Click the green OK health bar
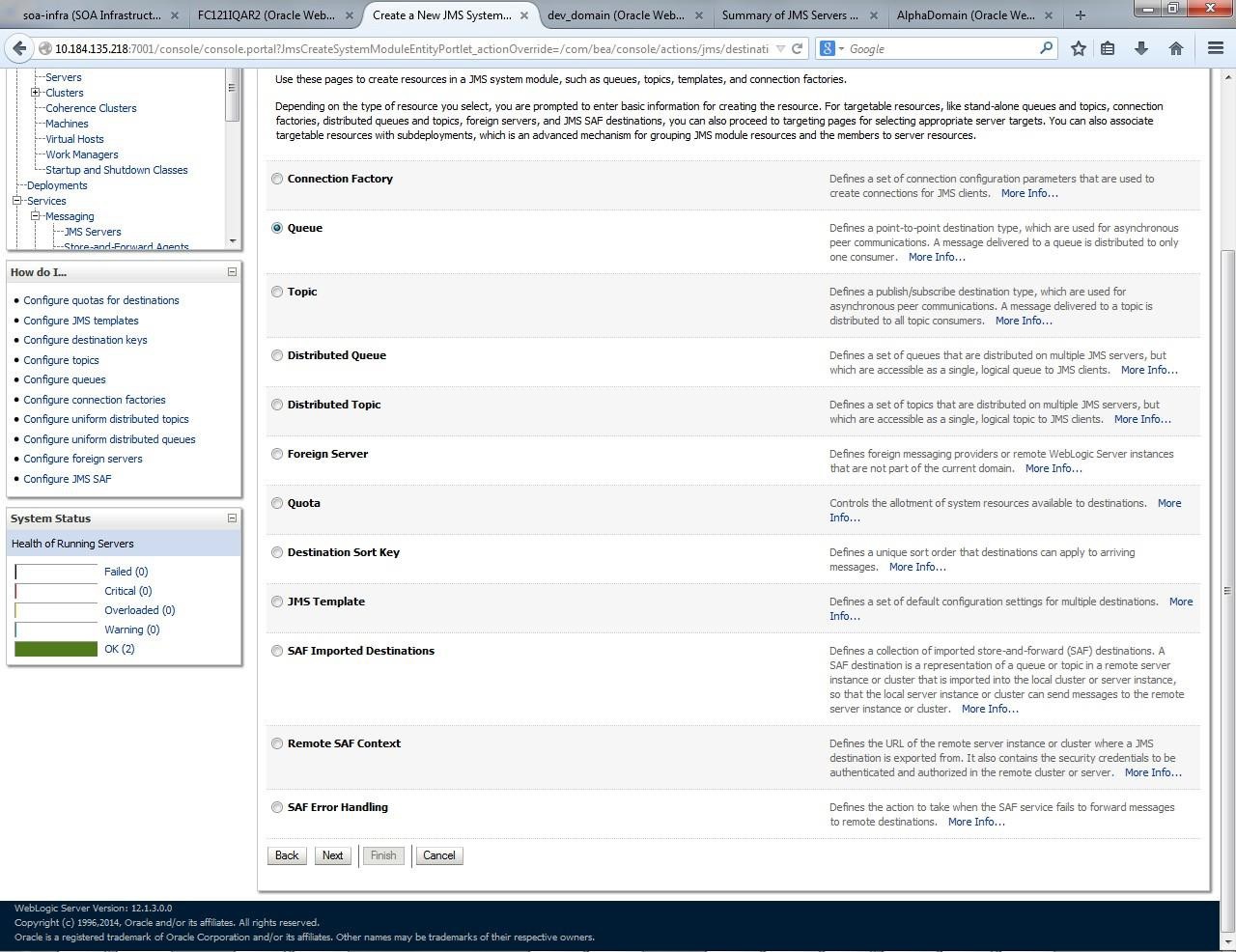Image resolution: width=1236 pixels, height=952 pixels. pos(56,649)
